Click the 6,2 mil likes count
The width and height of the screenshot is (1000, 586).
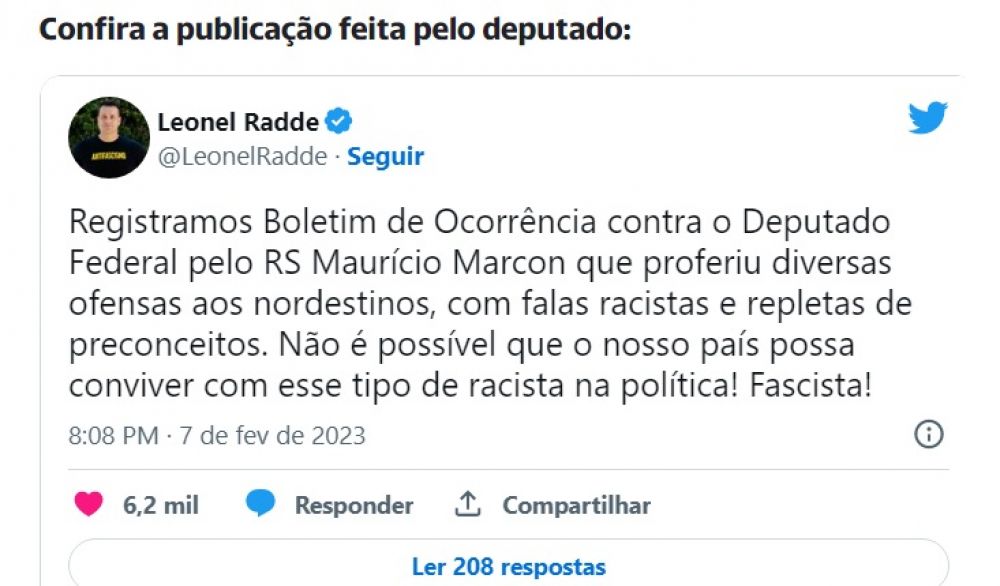[x=161, y=506]
